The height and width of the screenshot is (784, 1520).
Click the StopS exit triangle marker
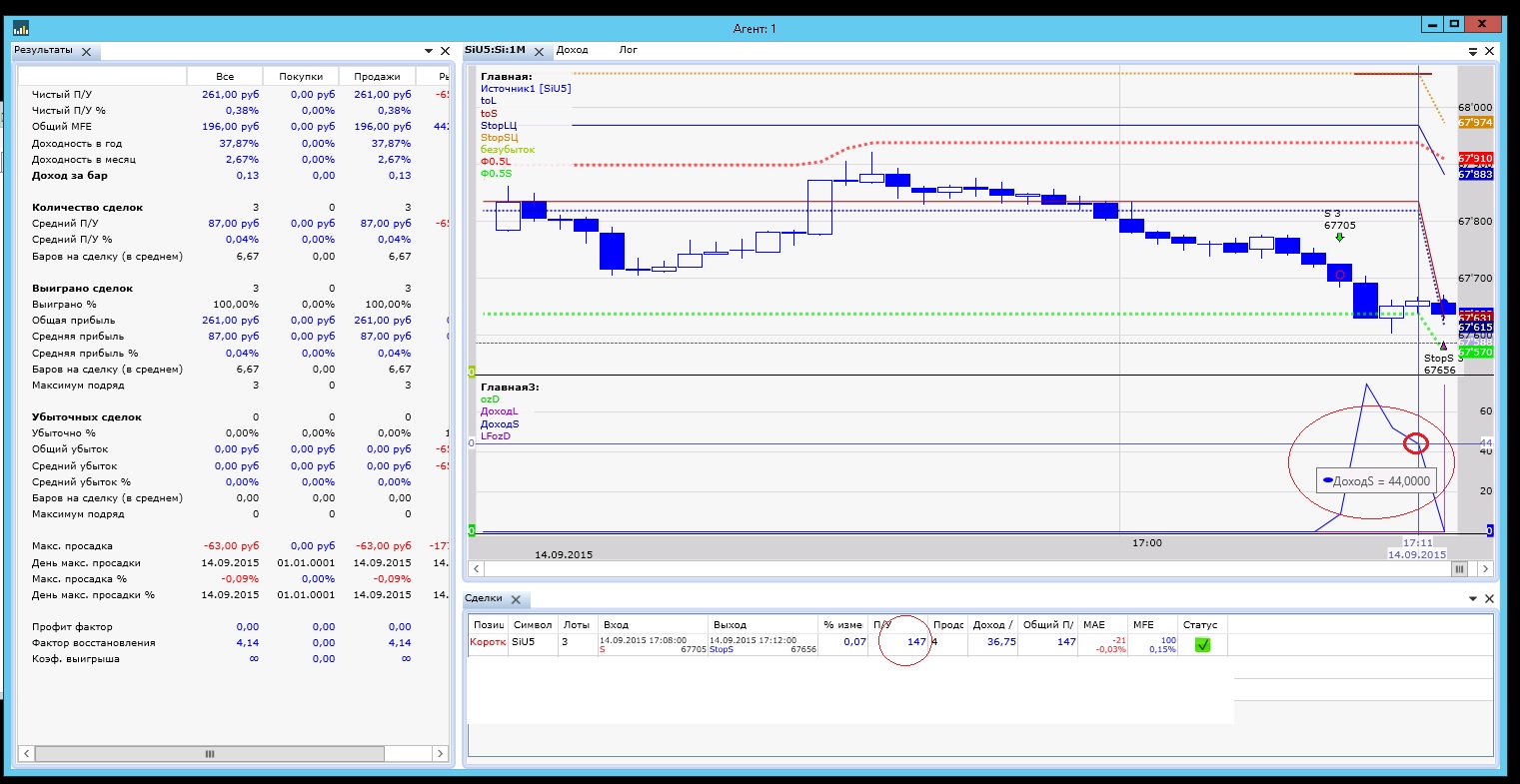pyautogui.click(x=1442, y=346)
